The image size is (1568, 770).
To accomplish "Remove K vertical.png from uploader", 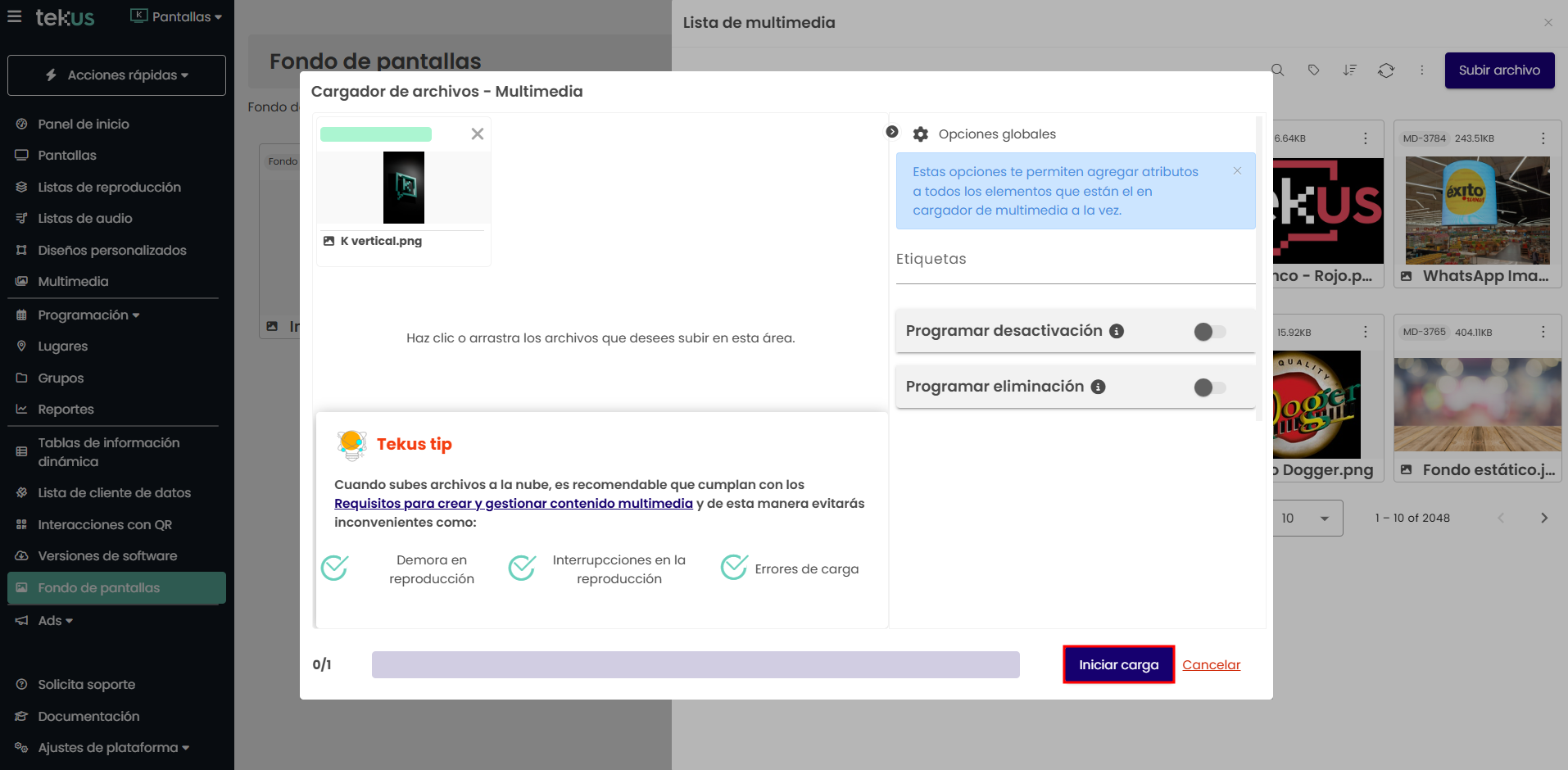I will click(477, 134).
